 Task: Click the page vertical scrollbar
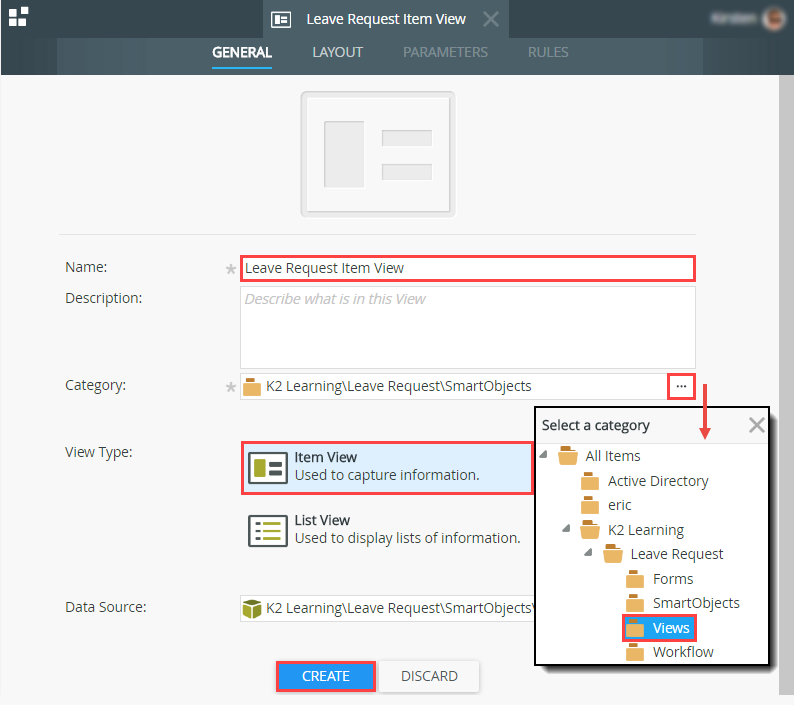[x=786, y=385]
